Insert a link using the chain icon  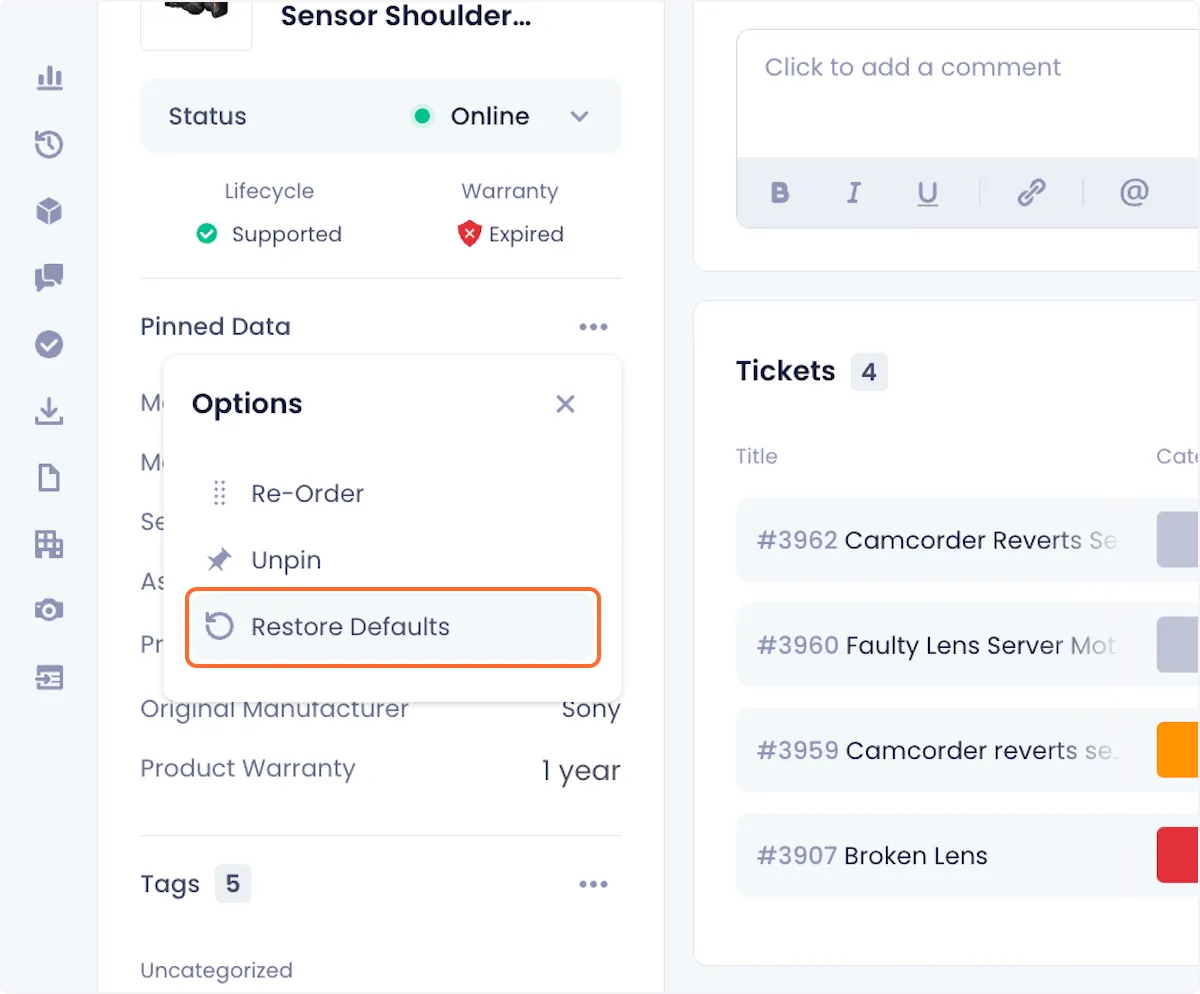[1031, 193]
